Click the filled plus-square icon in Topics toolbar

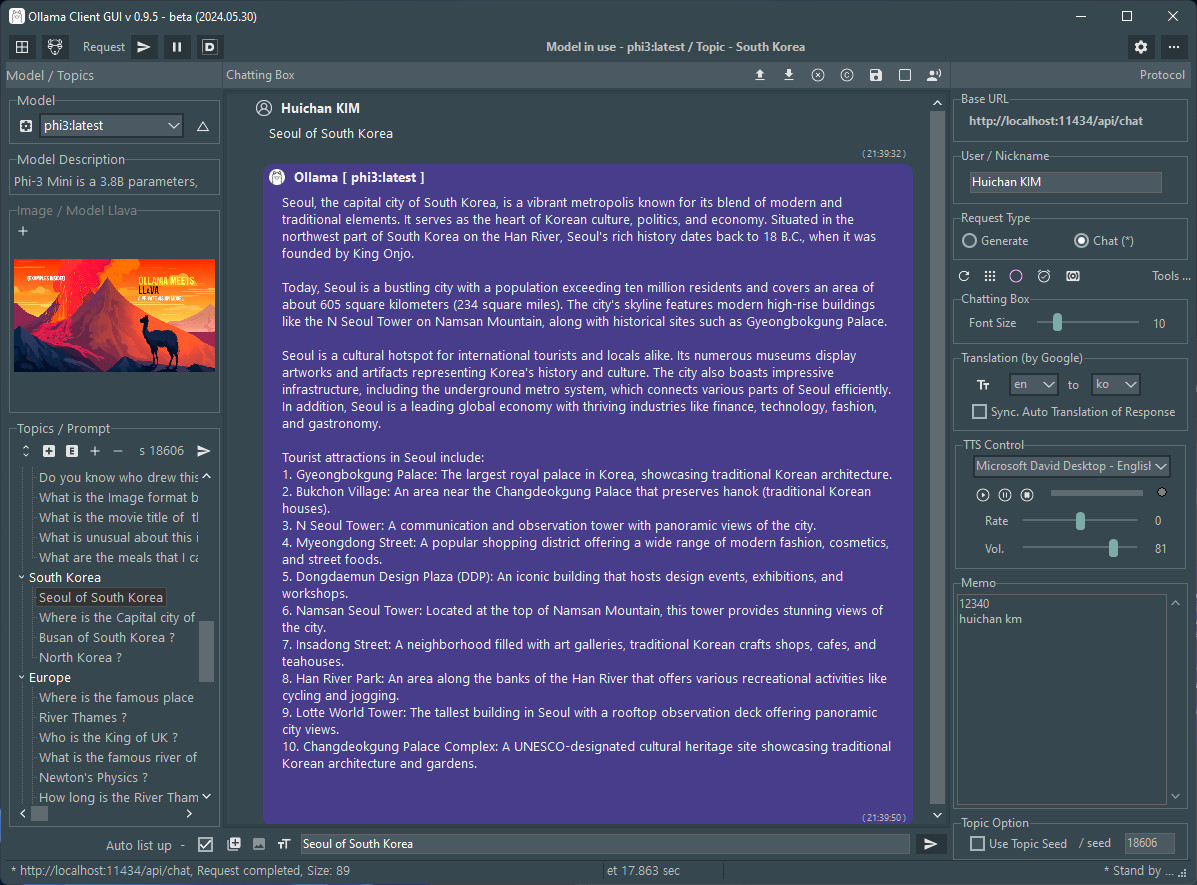pyautogui.click(x=49, y=451)
